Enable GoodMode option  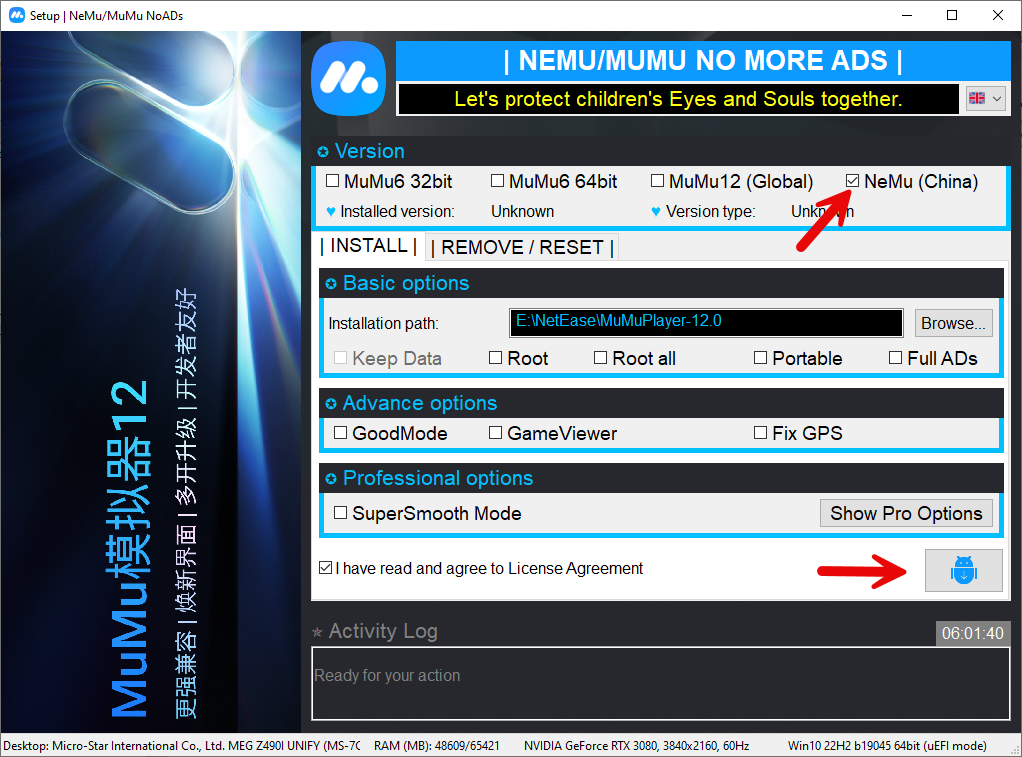coord(340,432)
